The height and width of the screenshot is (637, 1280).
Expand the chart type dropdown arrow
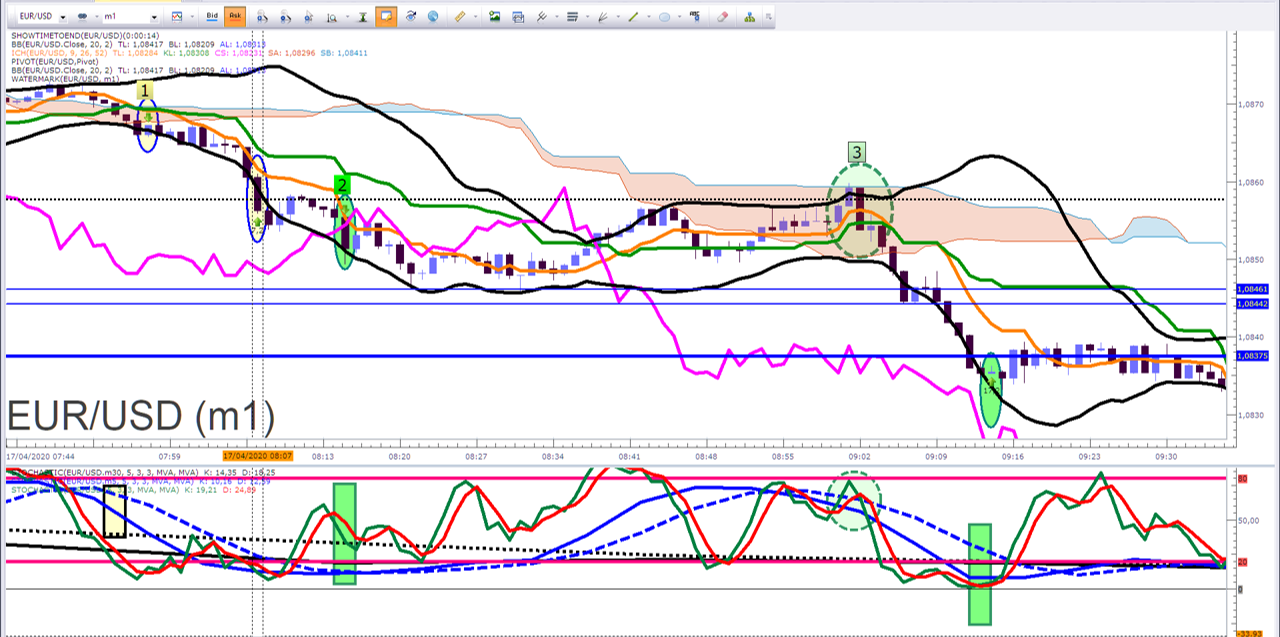click(x=192, y=17)
